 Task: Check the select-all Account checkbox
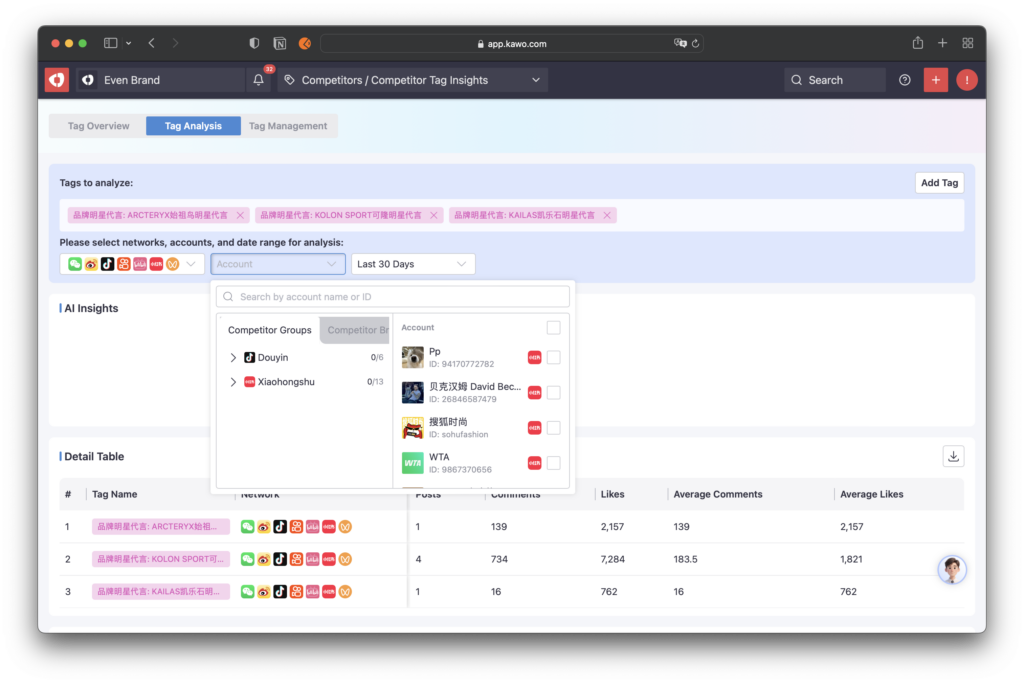(553, 328)
